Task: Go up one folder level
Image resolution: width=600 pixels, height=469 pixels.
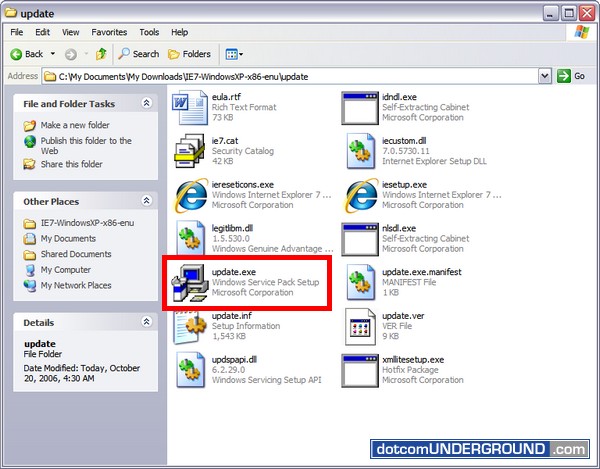Action: point(101,54)
